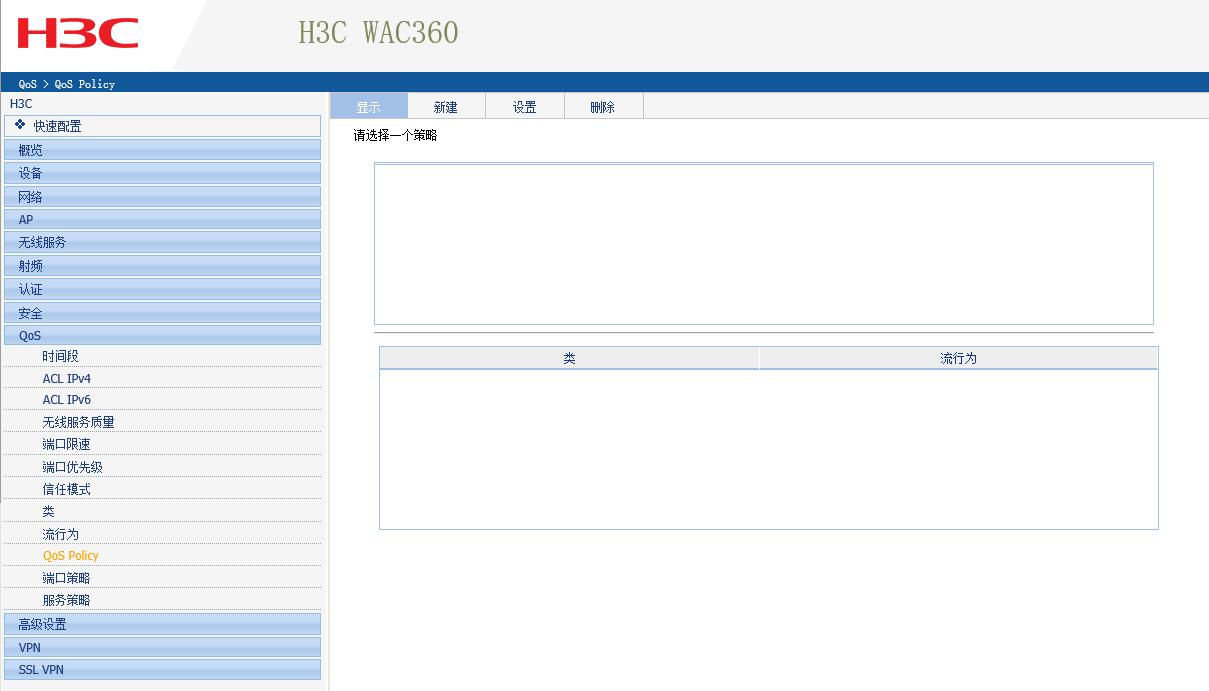Click the H3C logo in header
This screenshot has width=1209, height=691.
click(x=77, y=33)
